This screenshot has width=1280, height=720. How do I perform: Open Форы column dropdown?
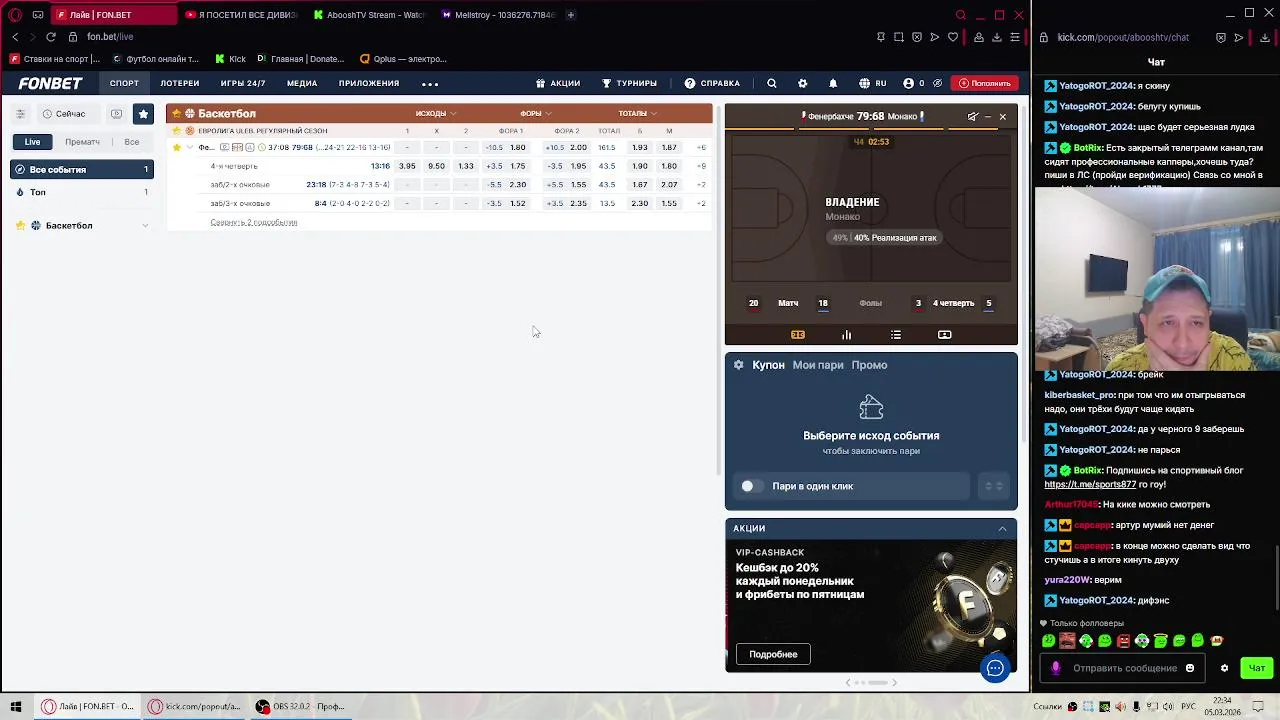pyautogui.click(x=536, y=114)
